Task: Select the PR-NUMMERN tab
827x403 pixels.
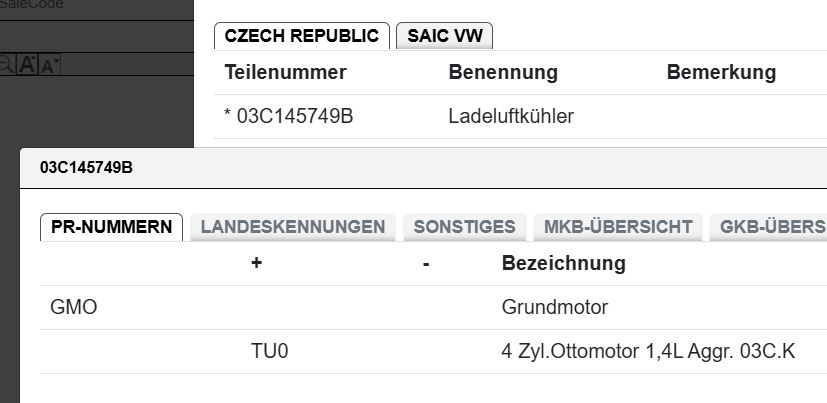Action: coord(111,227)
